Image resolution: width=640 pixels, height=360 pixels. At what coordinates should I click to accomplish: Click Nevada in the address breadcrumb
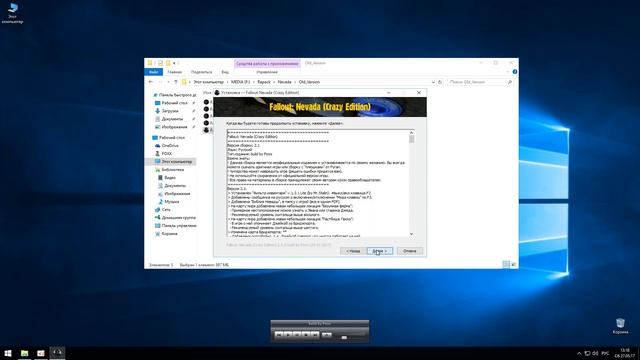coord(284,82)
